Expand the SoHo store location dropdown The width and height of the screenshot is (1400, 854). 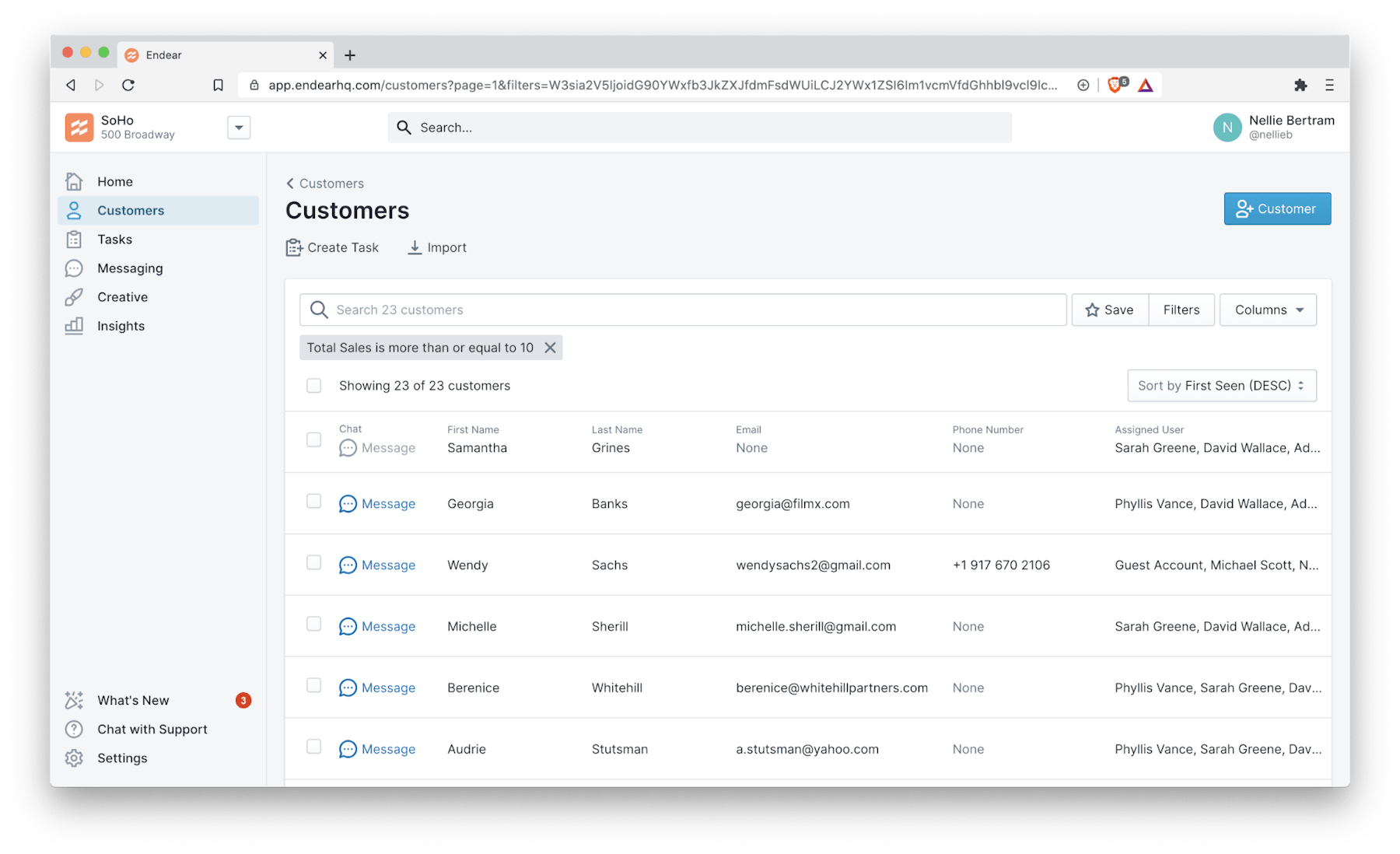pyautogui.click(x=239, y=127)
